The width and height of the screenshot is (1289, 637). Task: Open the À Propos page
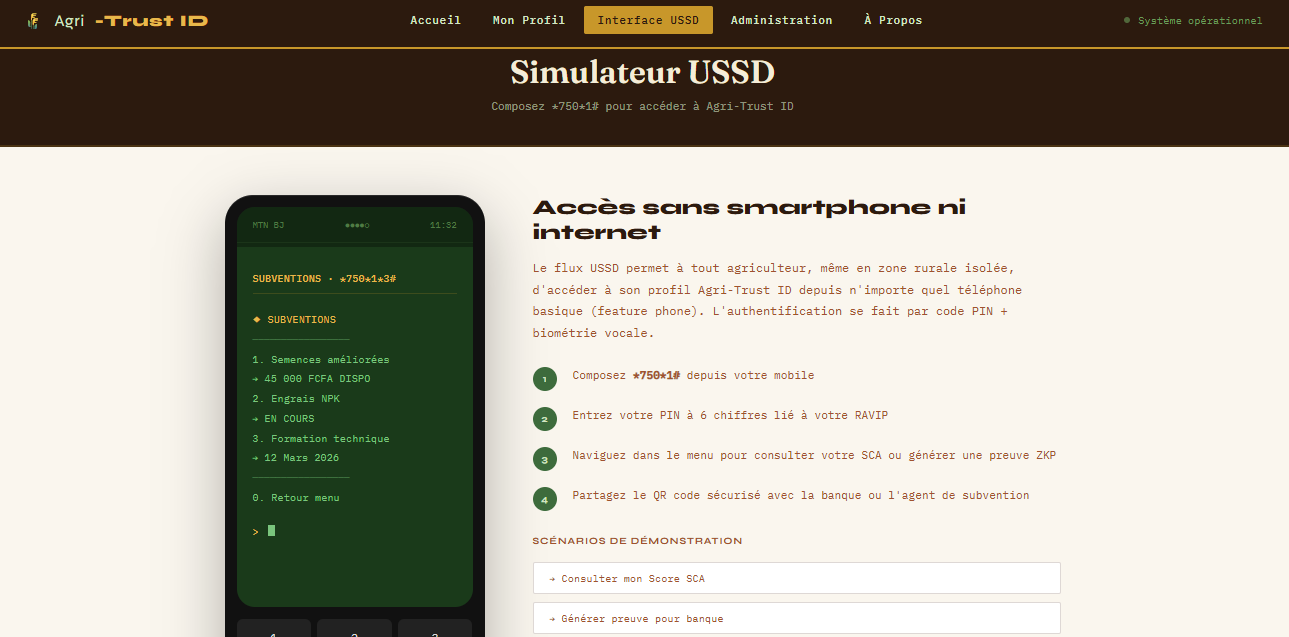coord(893,20)
